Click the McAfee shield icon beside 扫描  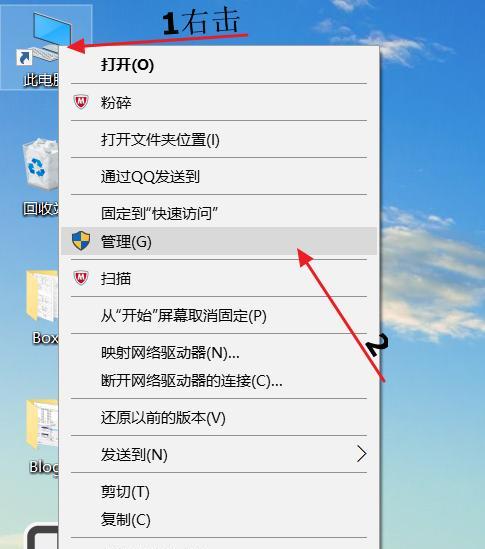point(81,278)
